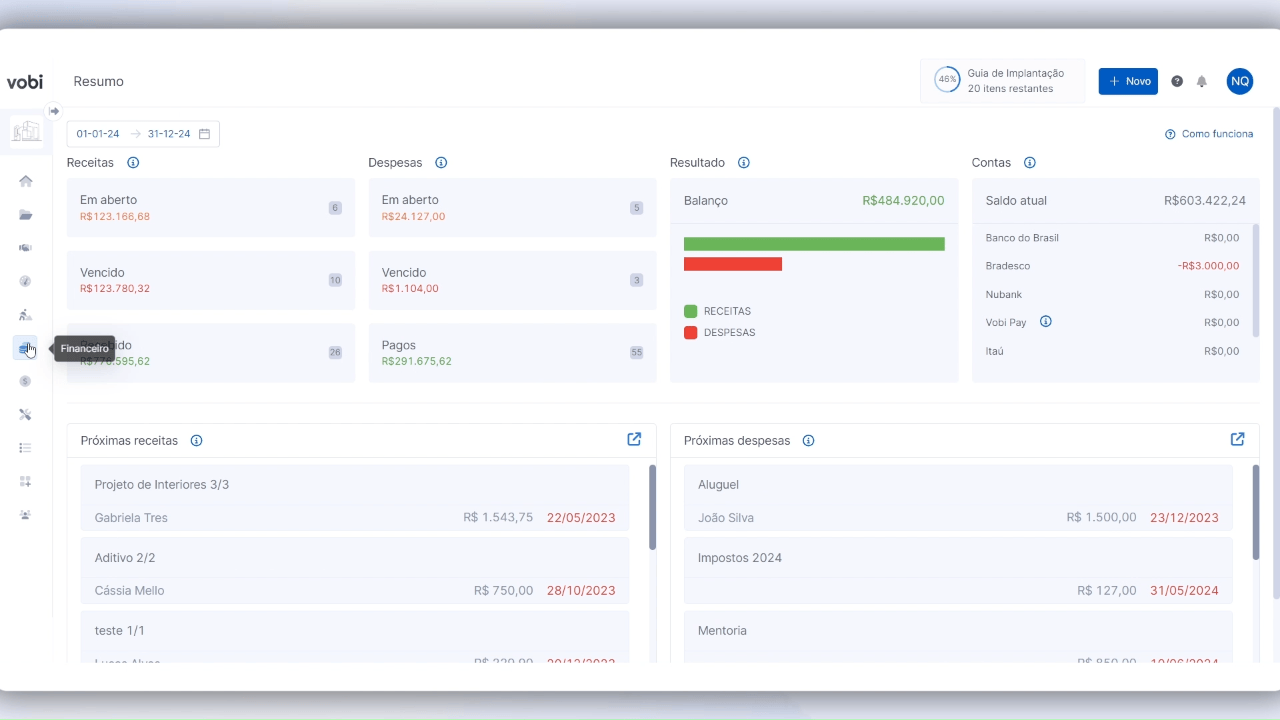Open the Receitas Vencido card
The image size is (1280, 720).
[211, 280]
